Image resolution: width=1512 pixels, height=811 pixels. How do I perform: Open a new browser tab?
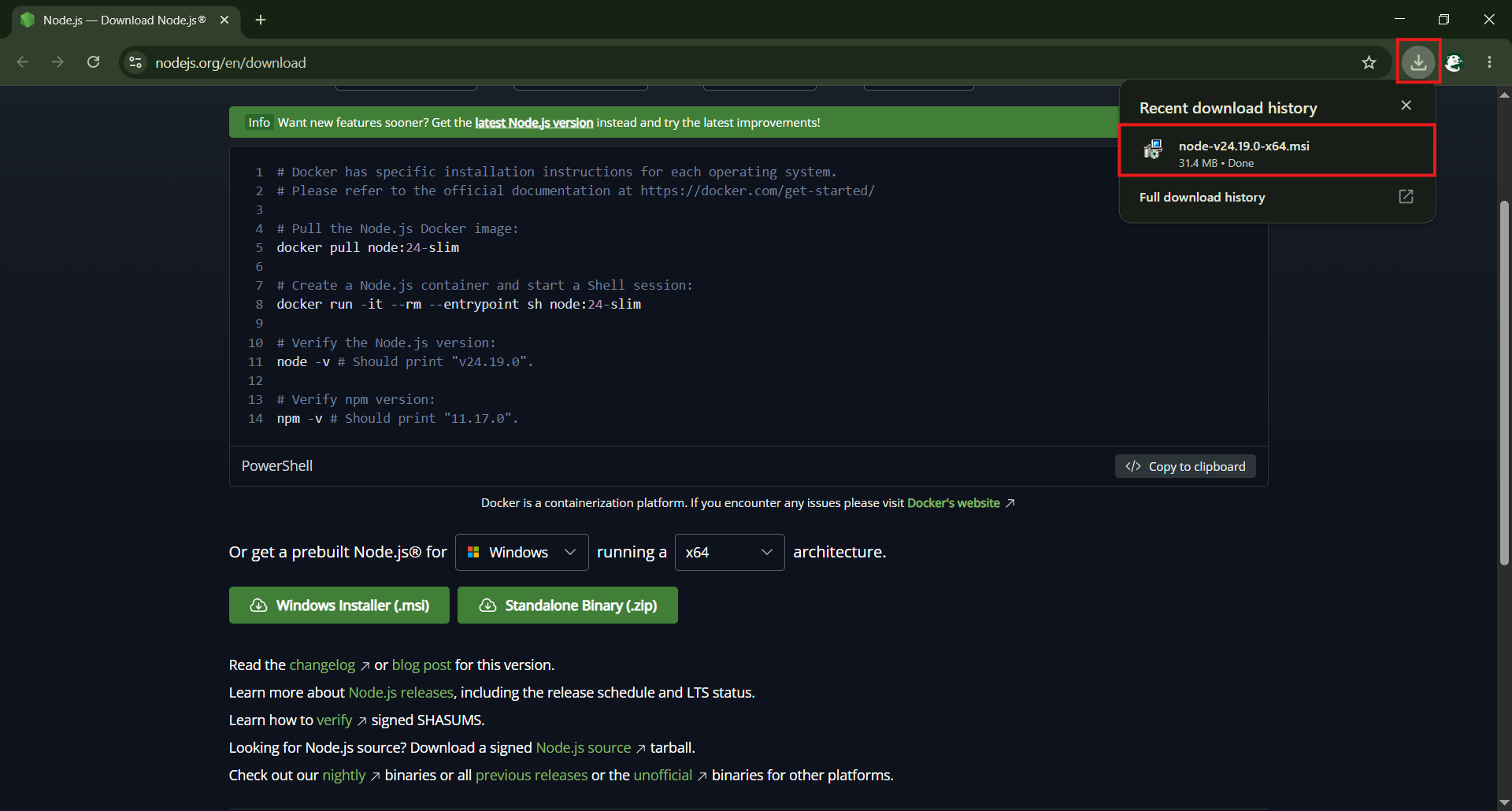[261, 20]
